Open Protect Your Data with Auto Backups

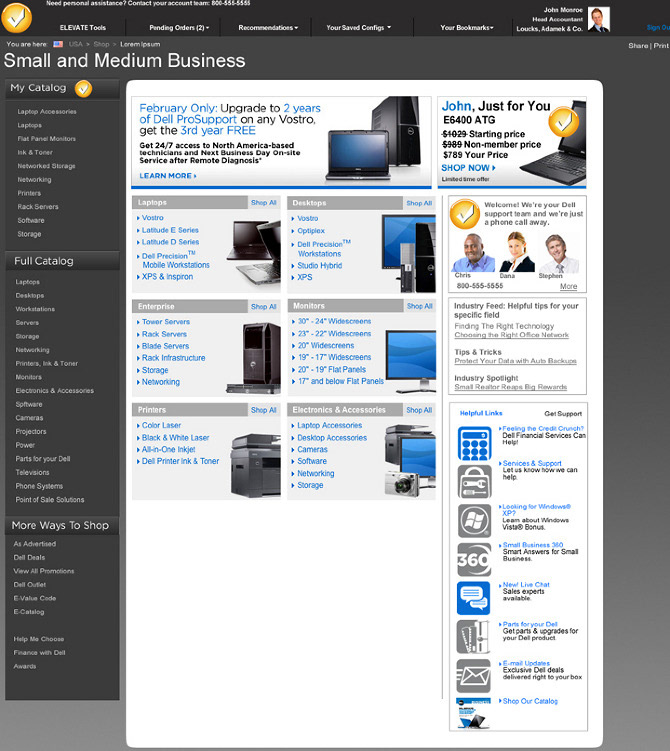pos(515,361)
